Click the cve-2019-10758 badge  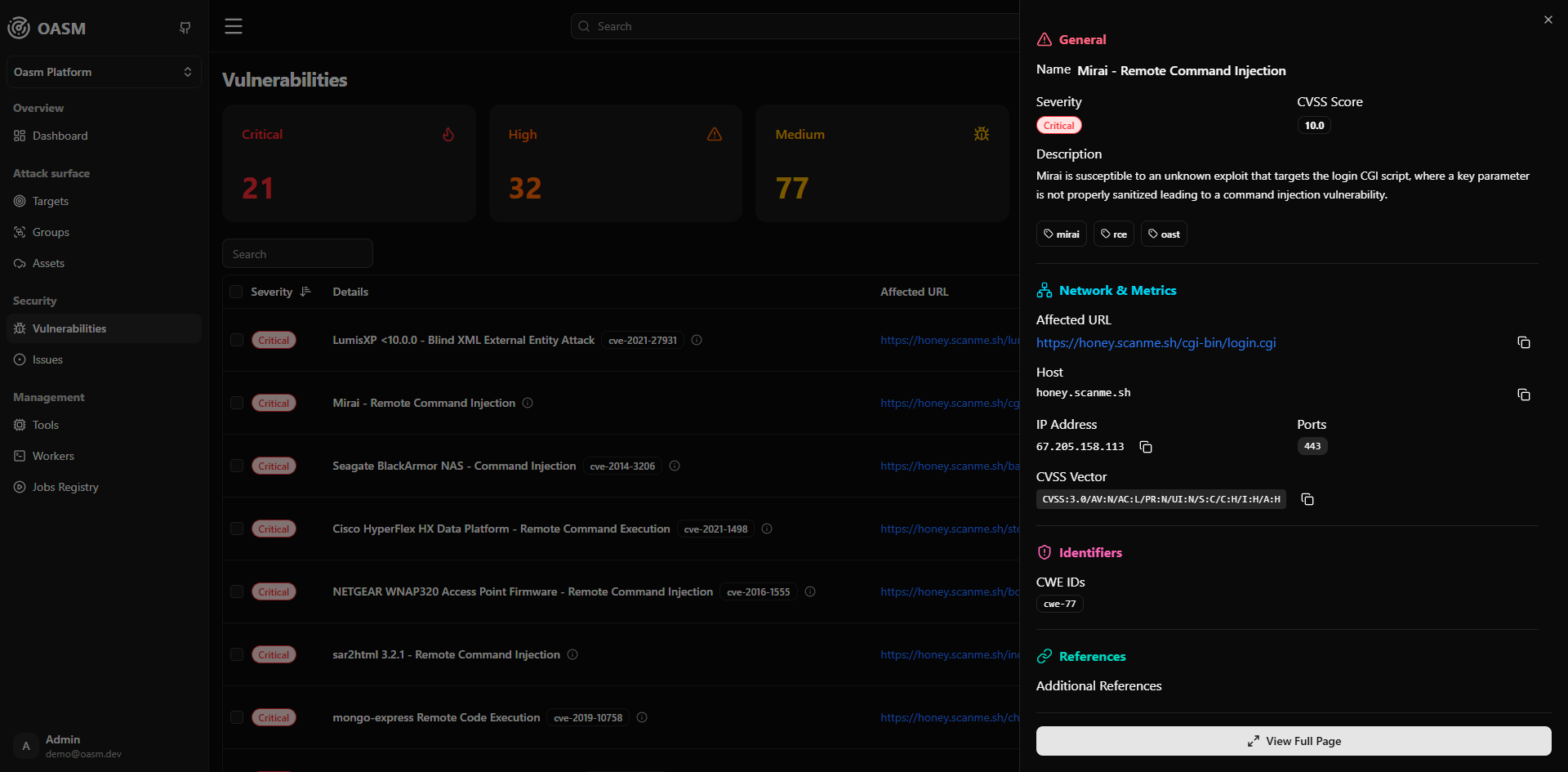[588, 717]
